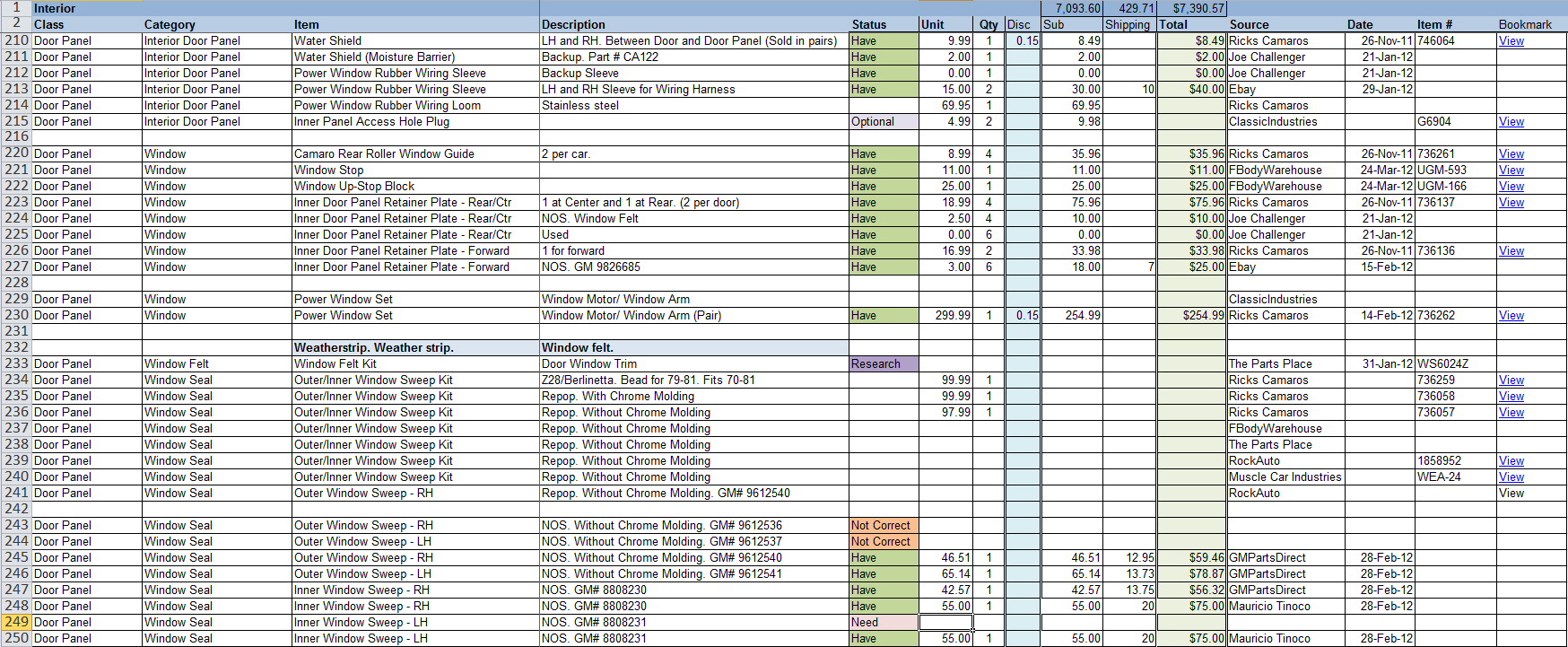Select the Bookmark column header cell

[x=1531, y=24]
